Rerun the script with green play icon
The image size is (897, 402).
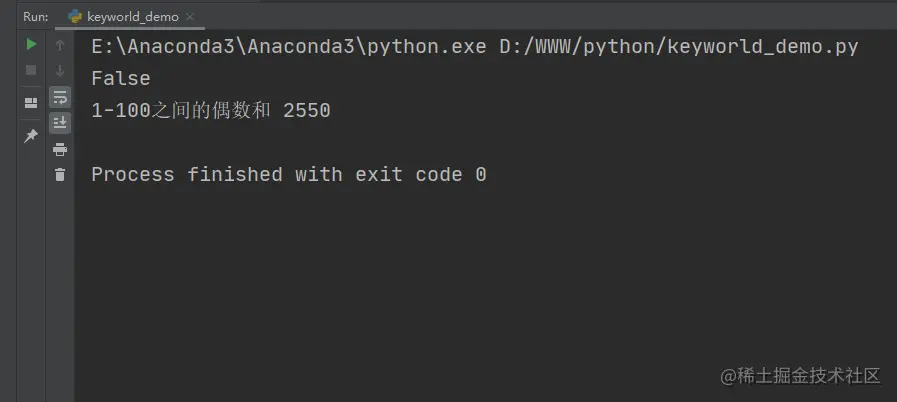tap(31, 44)
